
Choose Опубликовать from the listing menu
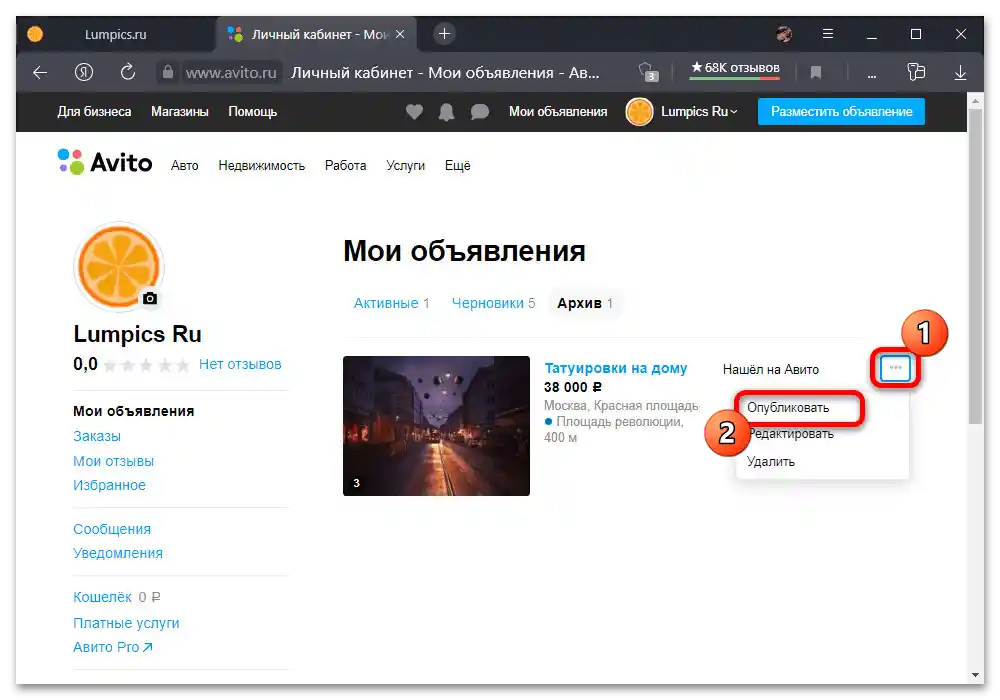coord(788,408)
